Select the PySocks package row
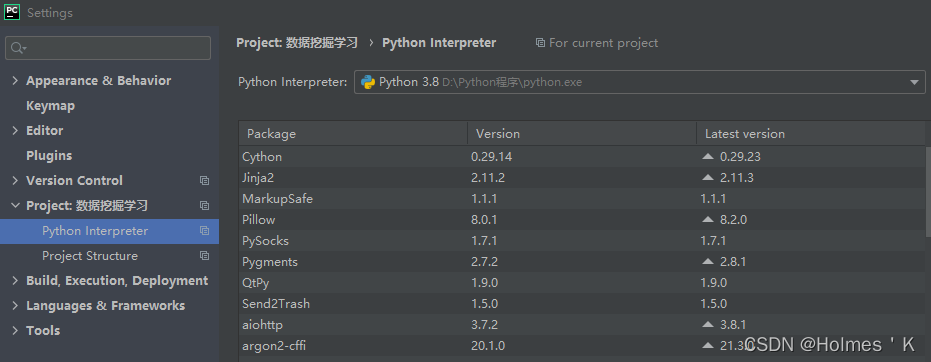Screen dimensions: 931x362 [x=582, y=241]
